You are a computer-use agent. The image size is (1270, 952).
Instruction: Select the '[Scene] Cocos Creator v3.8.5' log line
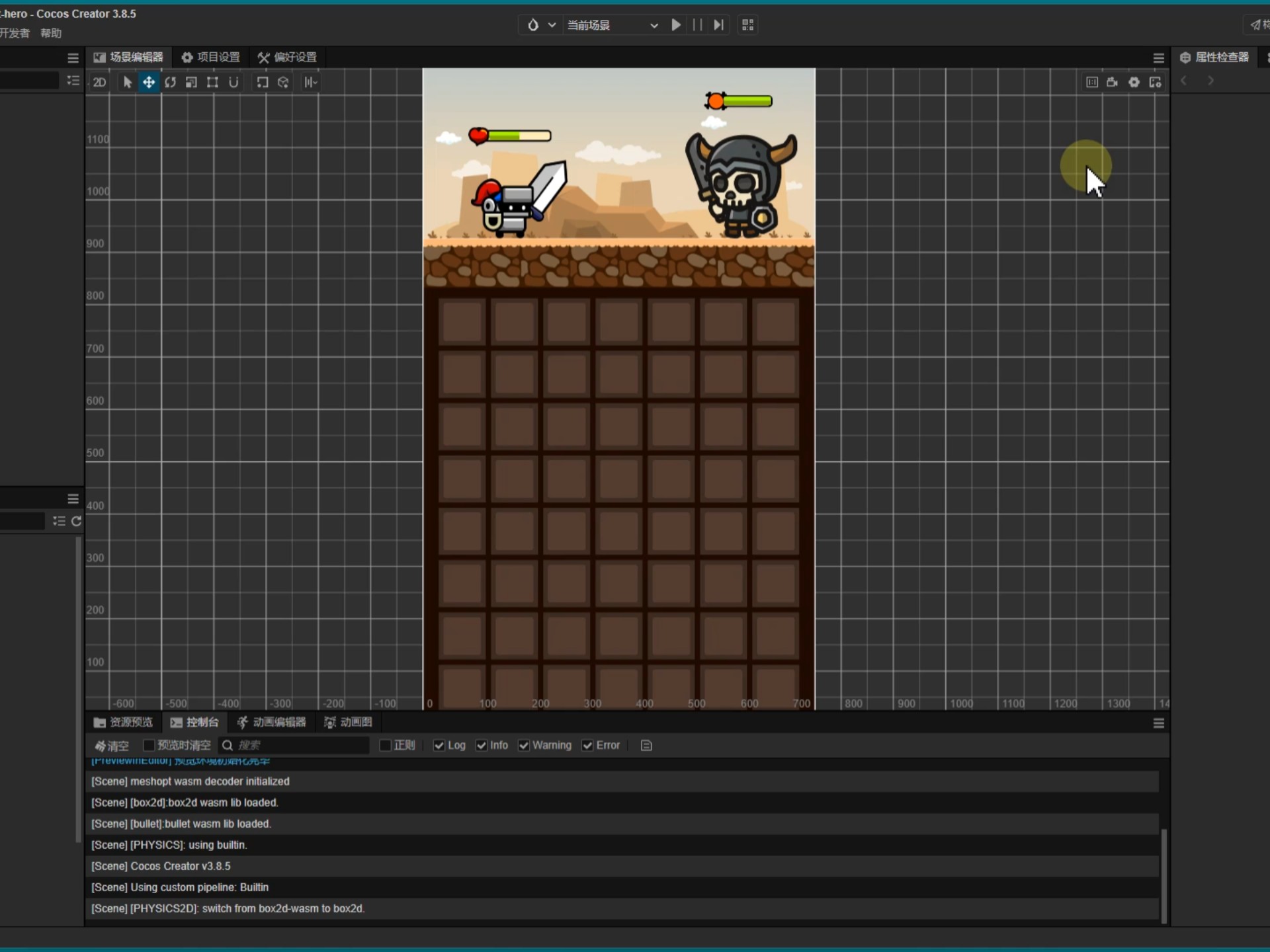[622, 866]
